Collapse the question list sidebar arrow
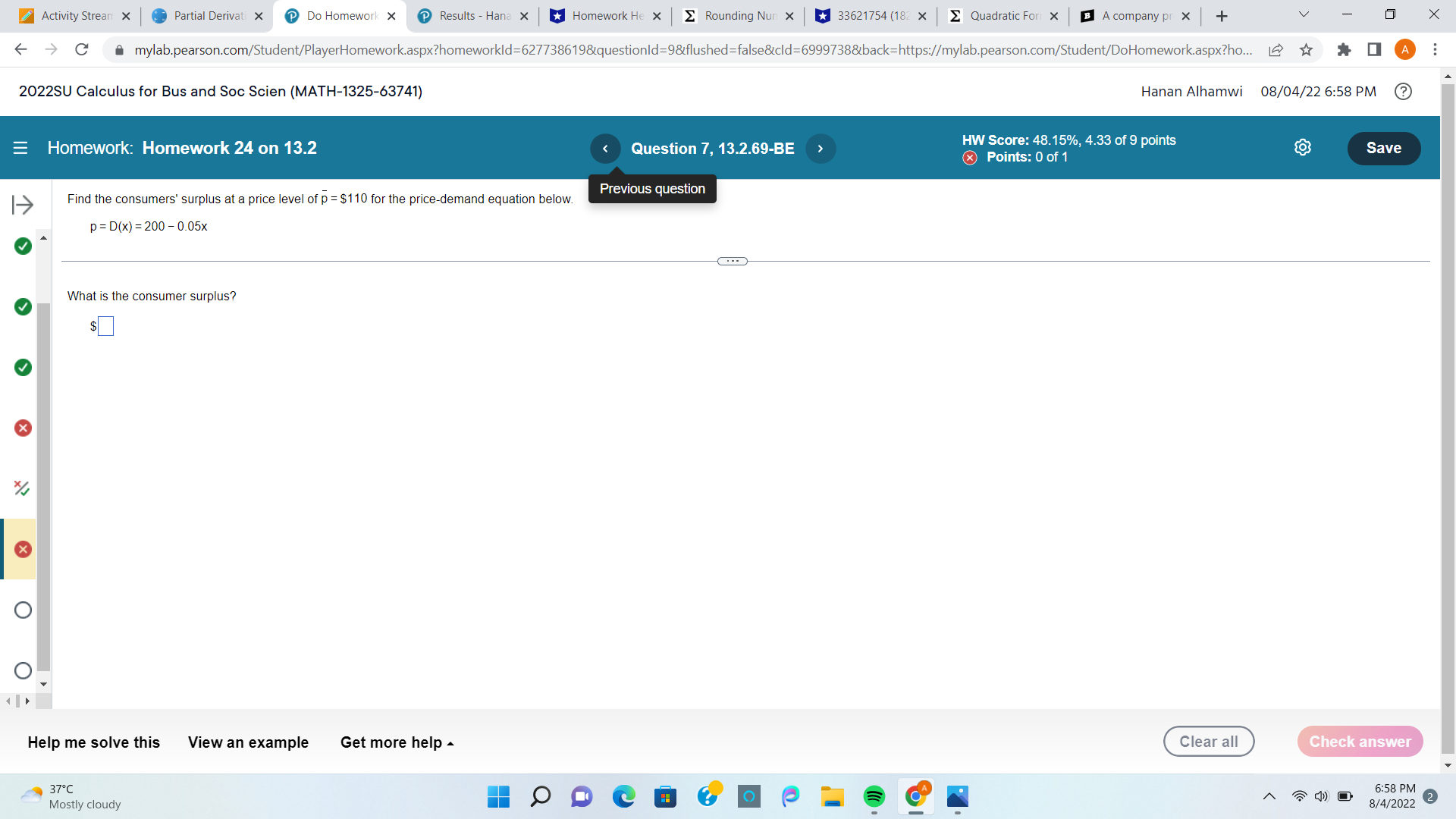This screenshot has width=1456, height=819. coord(24,204)
